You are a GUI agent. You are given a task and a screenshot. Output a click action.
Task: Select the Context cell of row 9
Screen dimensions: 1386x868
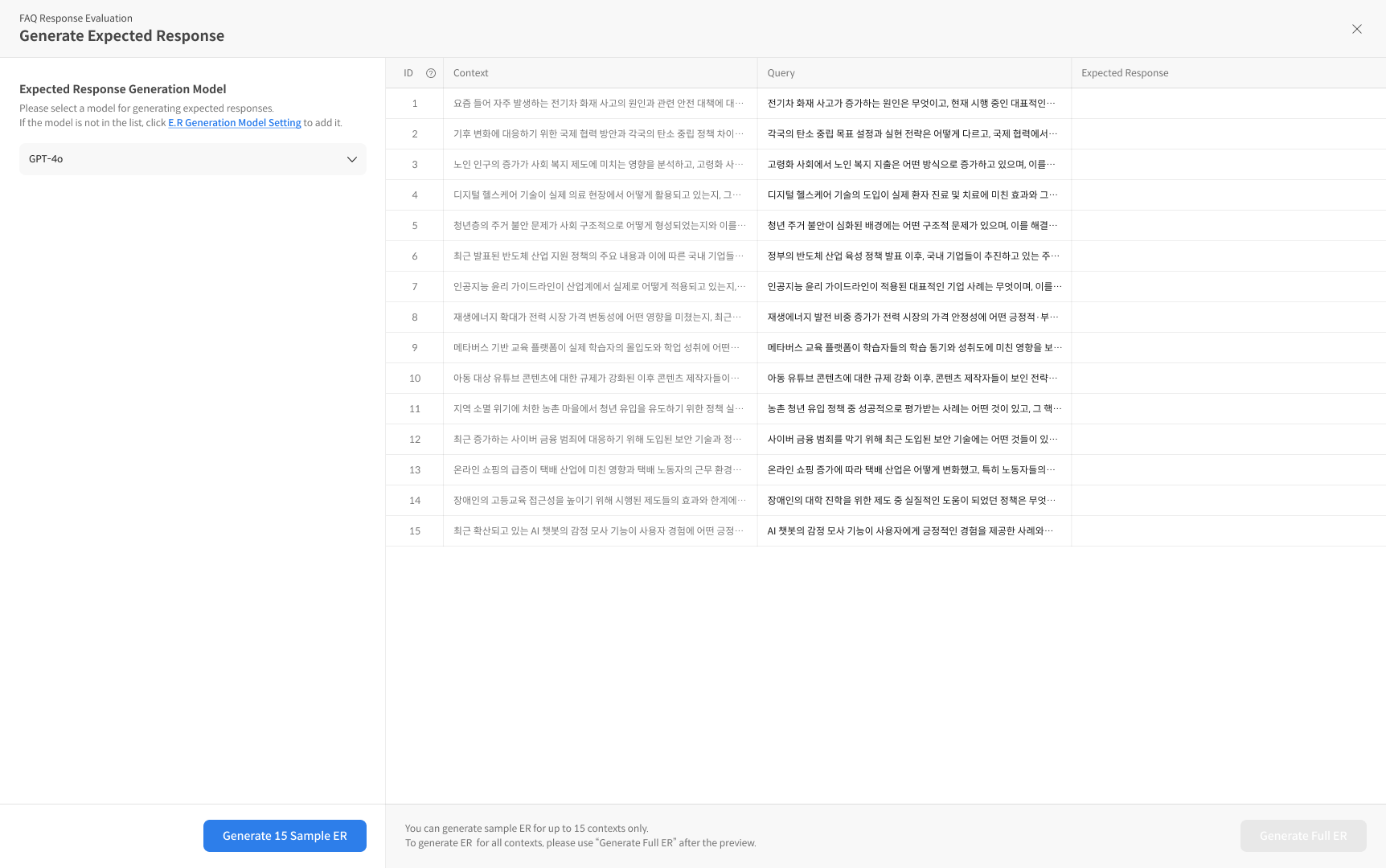(598, 348)
